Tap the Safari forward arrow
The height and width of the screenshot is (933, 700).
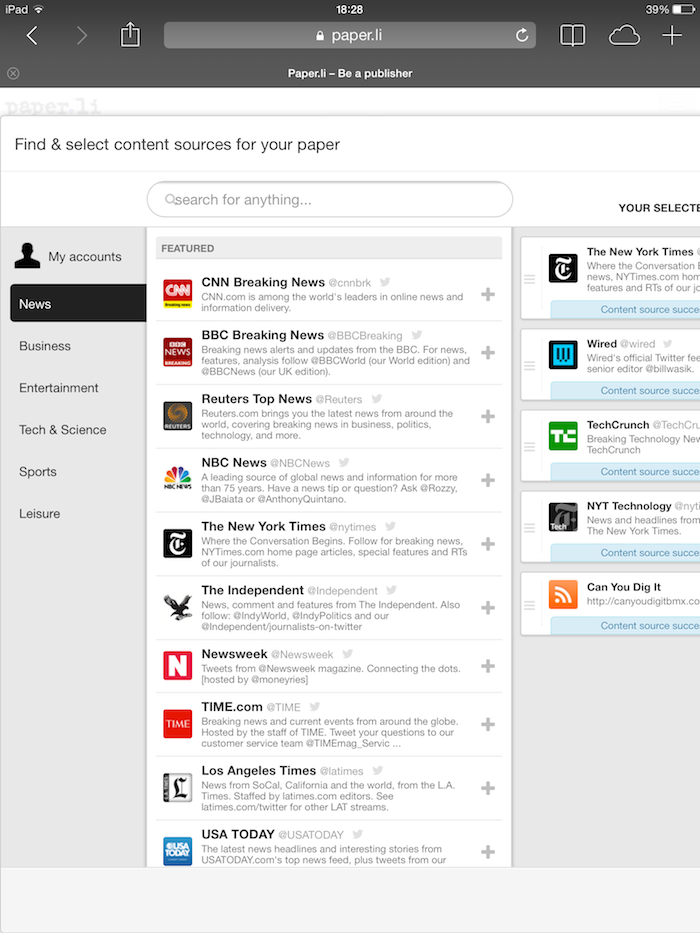point(82,36)
